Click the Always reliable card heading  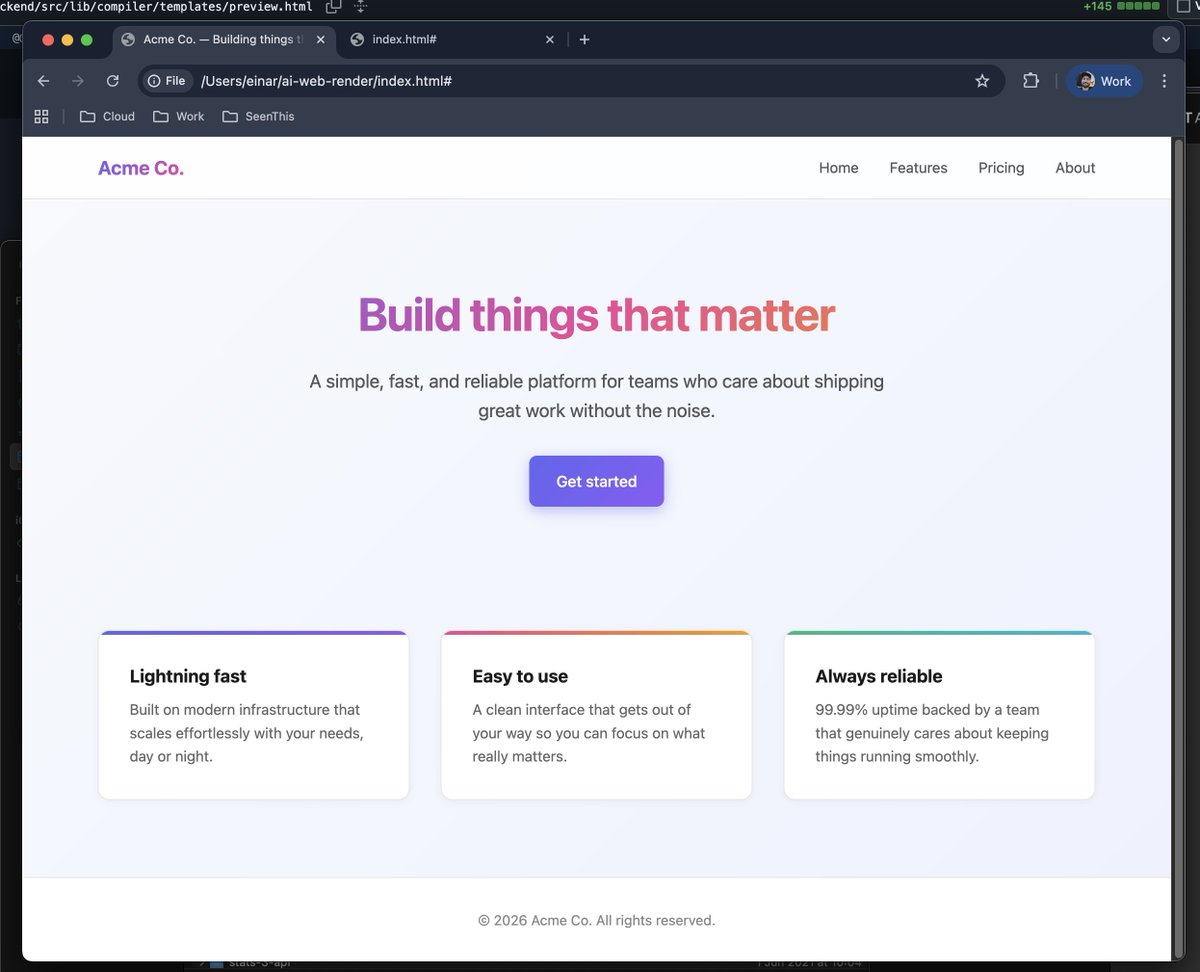tap(879, 676)
